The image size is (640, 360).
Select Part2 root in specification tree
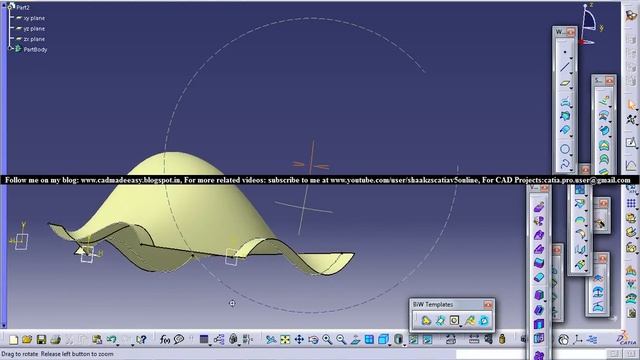click(x=23, y=7)
